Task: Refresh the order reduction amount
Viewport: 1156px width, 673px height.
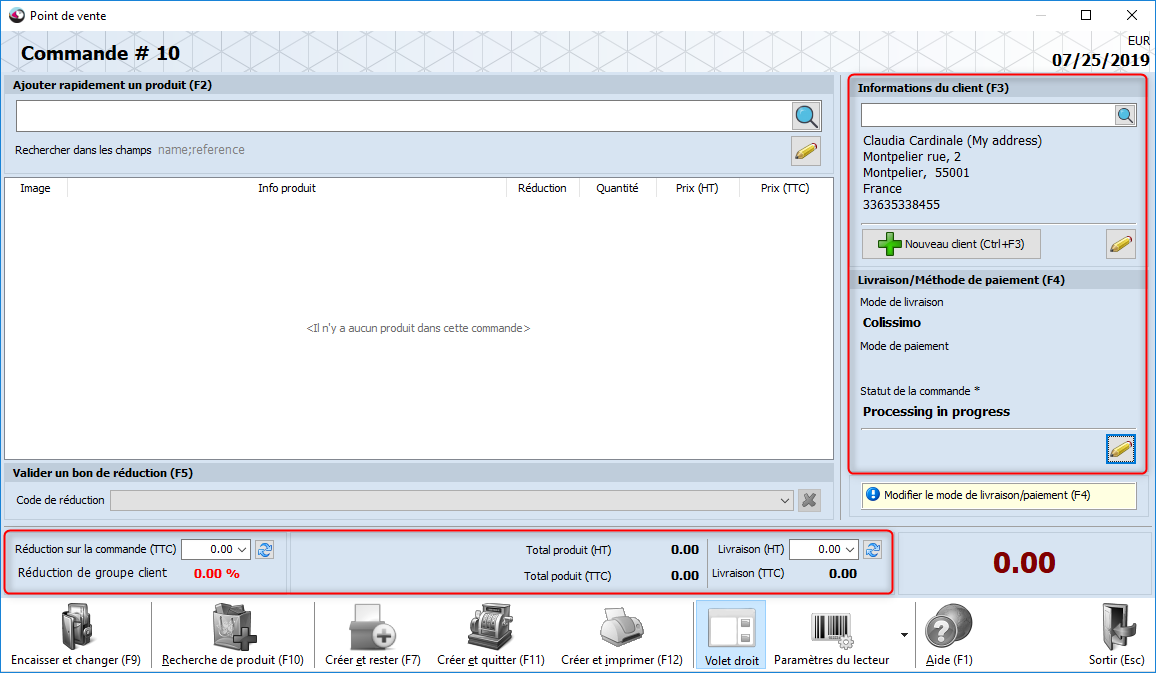Action: [x=265, y=549]
